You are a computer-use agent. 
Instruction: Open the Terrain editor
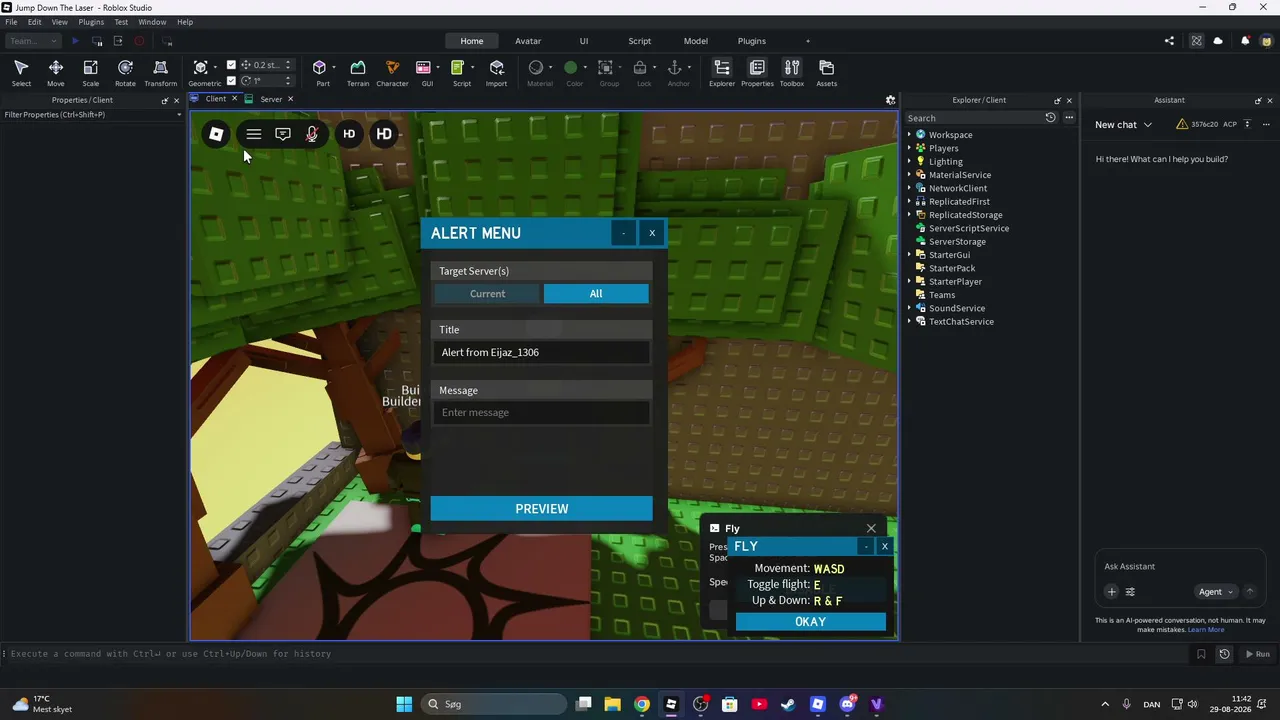358,73
